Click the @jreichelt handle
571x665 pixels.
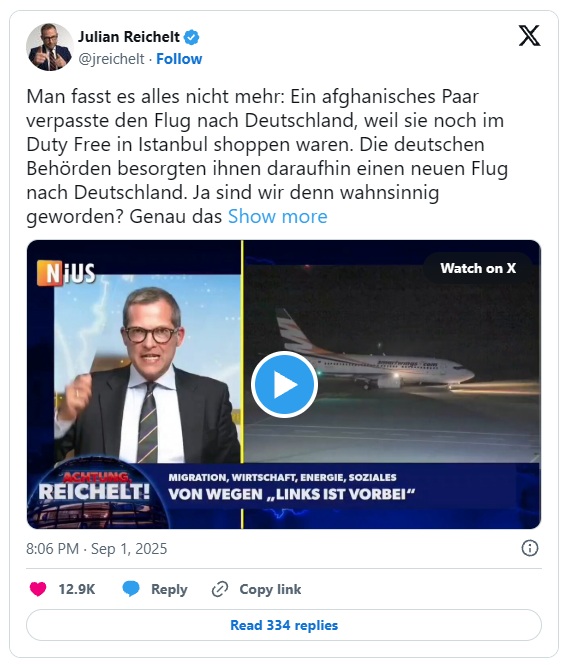(x=111, y=59)
